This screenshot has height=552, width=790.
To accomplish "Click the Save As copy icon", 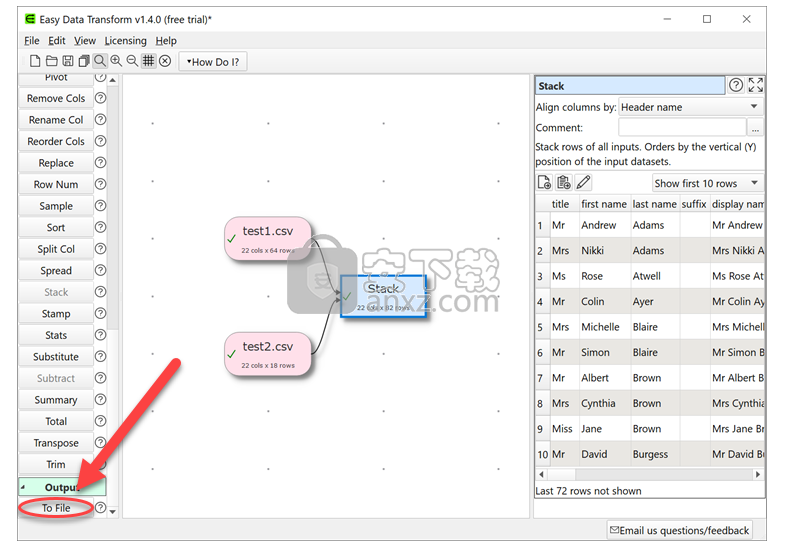I will [84, 61].
